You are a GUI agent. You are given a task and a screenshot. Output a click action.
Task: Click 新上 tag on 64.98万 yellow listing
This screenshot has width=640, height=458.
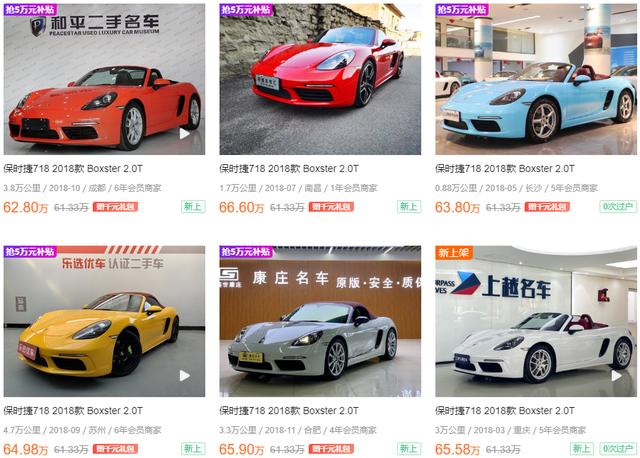[193, 449]
